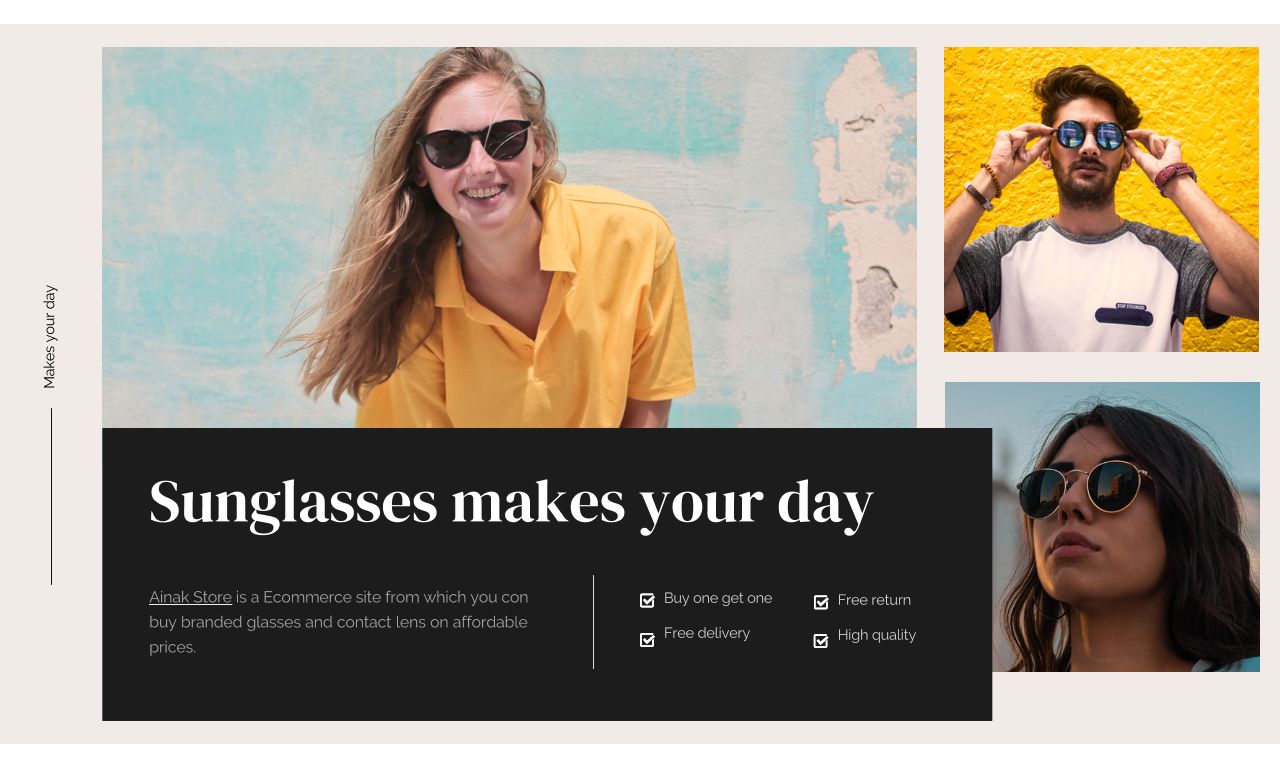Click the gold aviator sunglasses on the woman
Screen dimensions: 1280x769
click(1083, 488)
